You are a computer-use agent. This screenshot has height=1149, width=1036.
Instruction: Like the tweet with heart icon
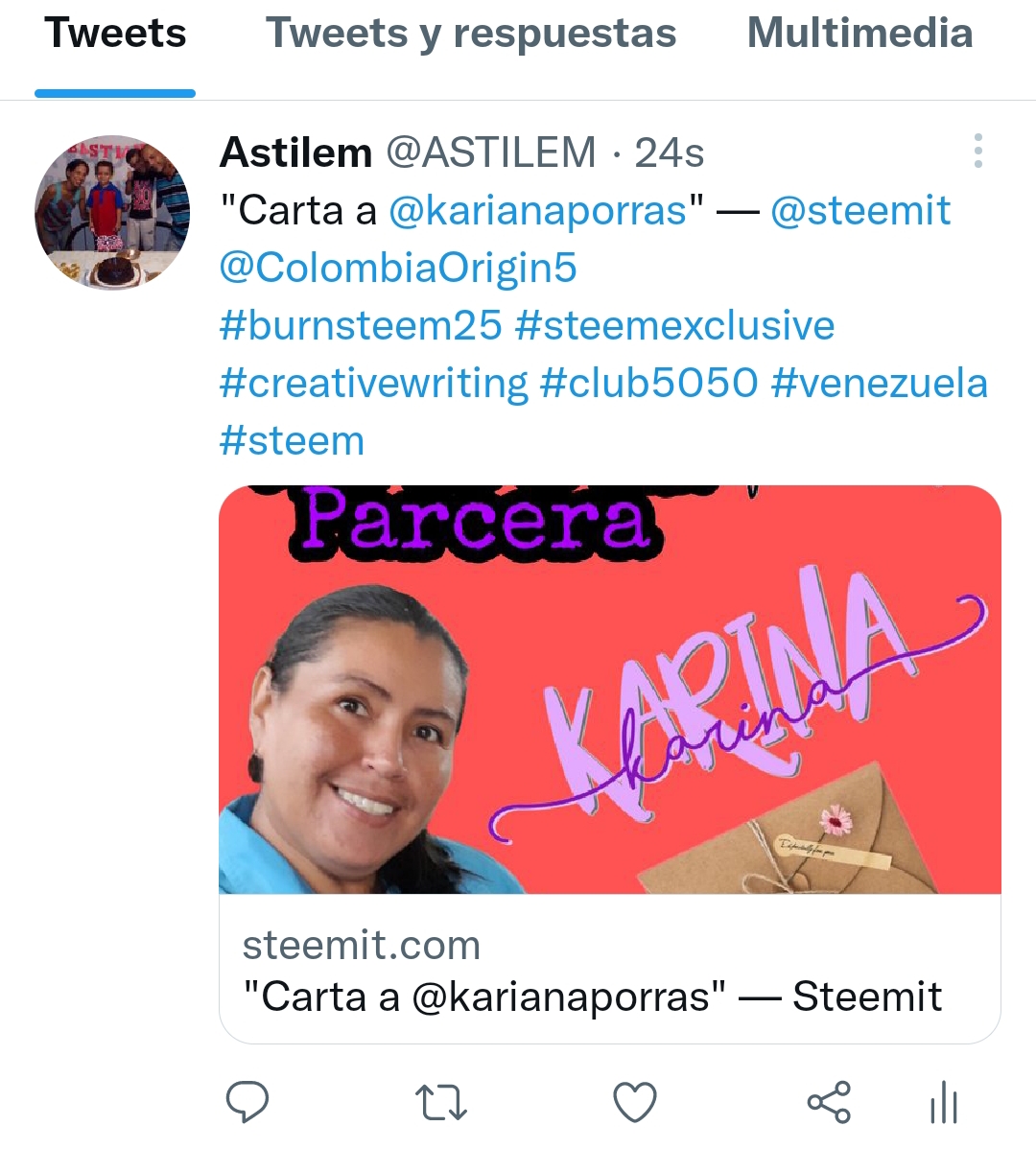pos(634,1103)
